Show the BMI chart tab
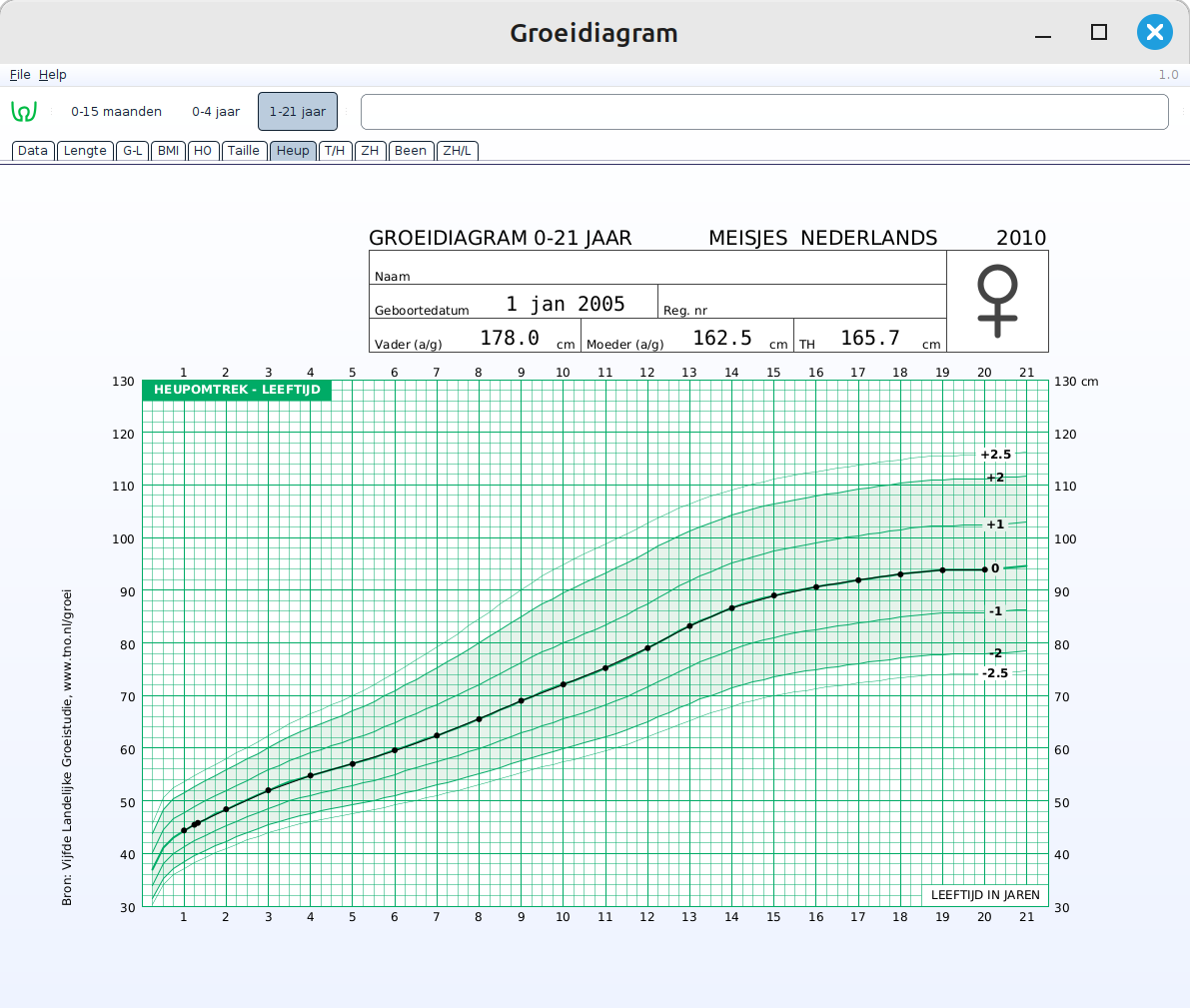Screen dimensions: 1190x1008 [x=169, y=151]
